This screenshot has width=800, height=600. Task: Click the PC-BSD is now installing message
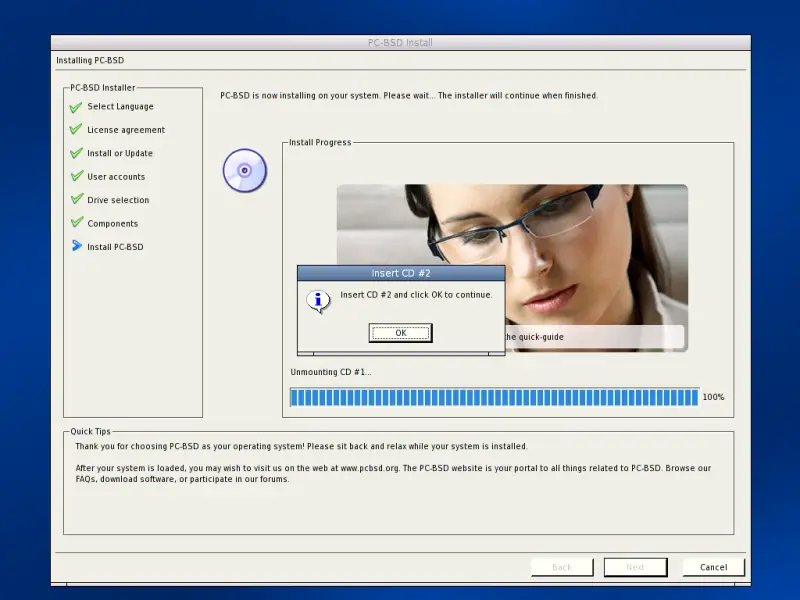click(x=409, y=95)
